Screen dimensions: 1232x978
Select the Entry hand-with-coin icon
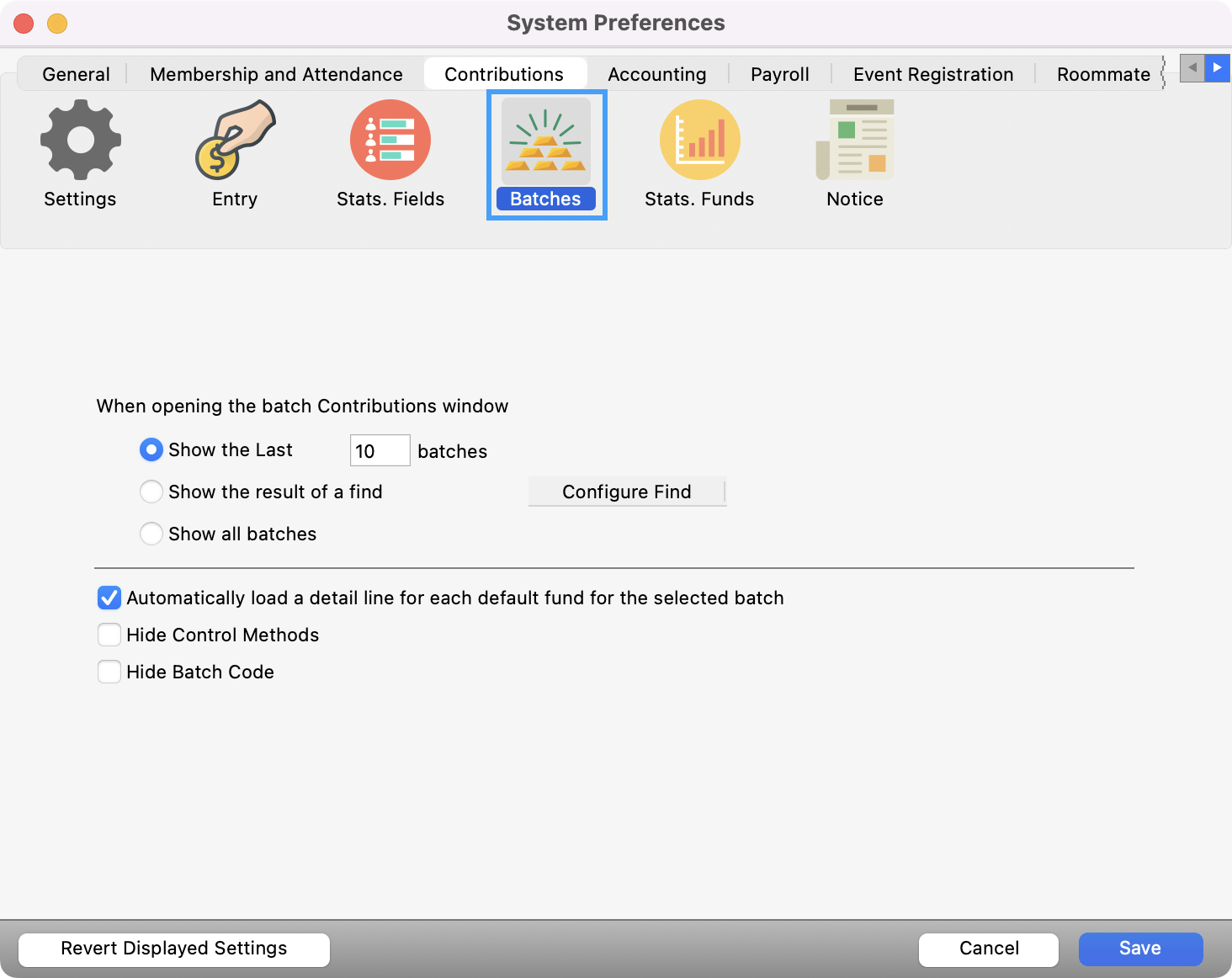235,141
